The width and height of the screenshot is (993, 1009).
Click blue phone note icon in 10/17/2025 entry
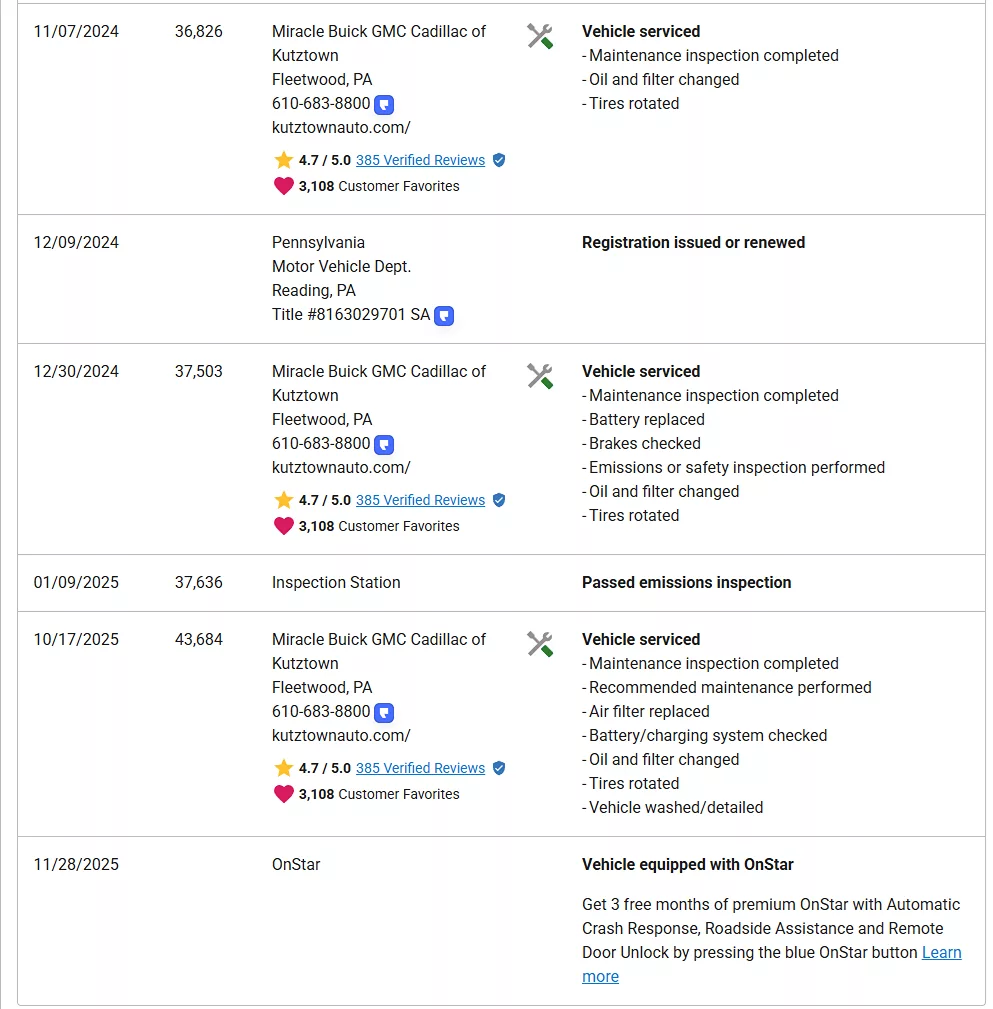coord(384,712)
